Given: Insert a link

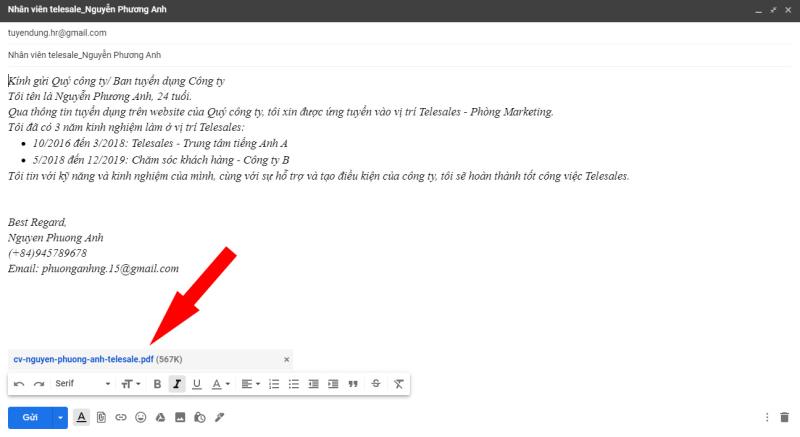Looking at the screenshot, I should tap(120, 418).
